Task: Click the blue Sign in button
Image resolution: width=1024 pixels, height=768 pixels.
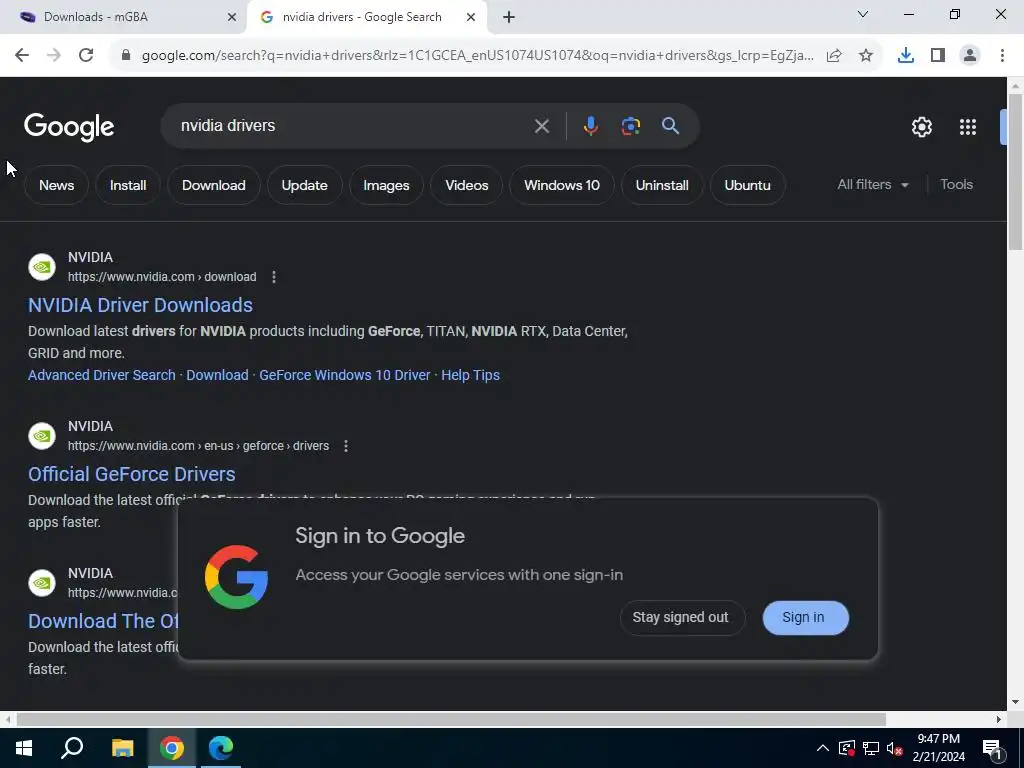Action: [x=805, y=618]
